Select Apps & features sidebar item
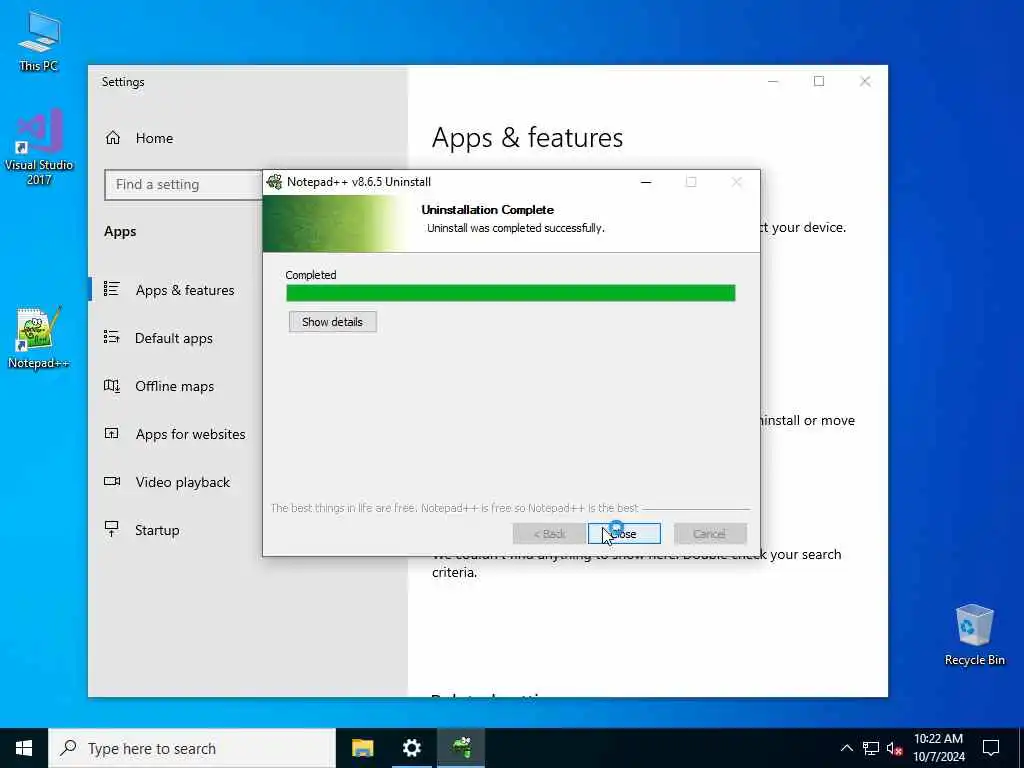This screenshot has width=1024, height=768. [x=185, y=290]
